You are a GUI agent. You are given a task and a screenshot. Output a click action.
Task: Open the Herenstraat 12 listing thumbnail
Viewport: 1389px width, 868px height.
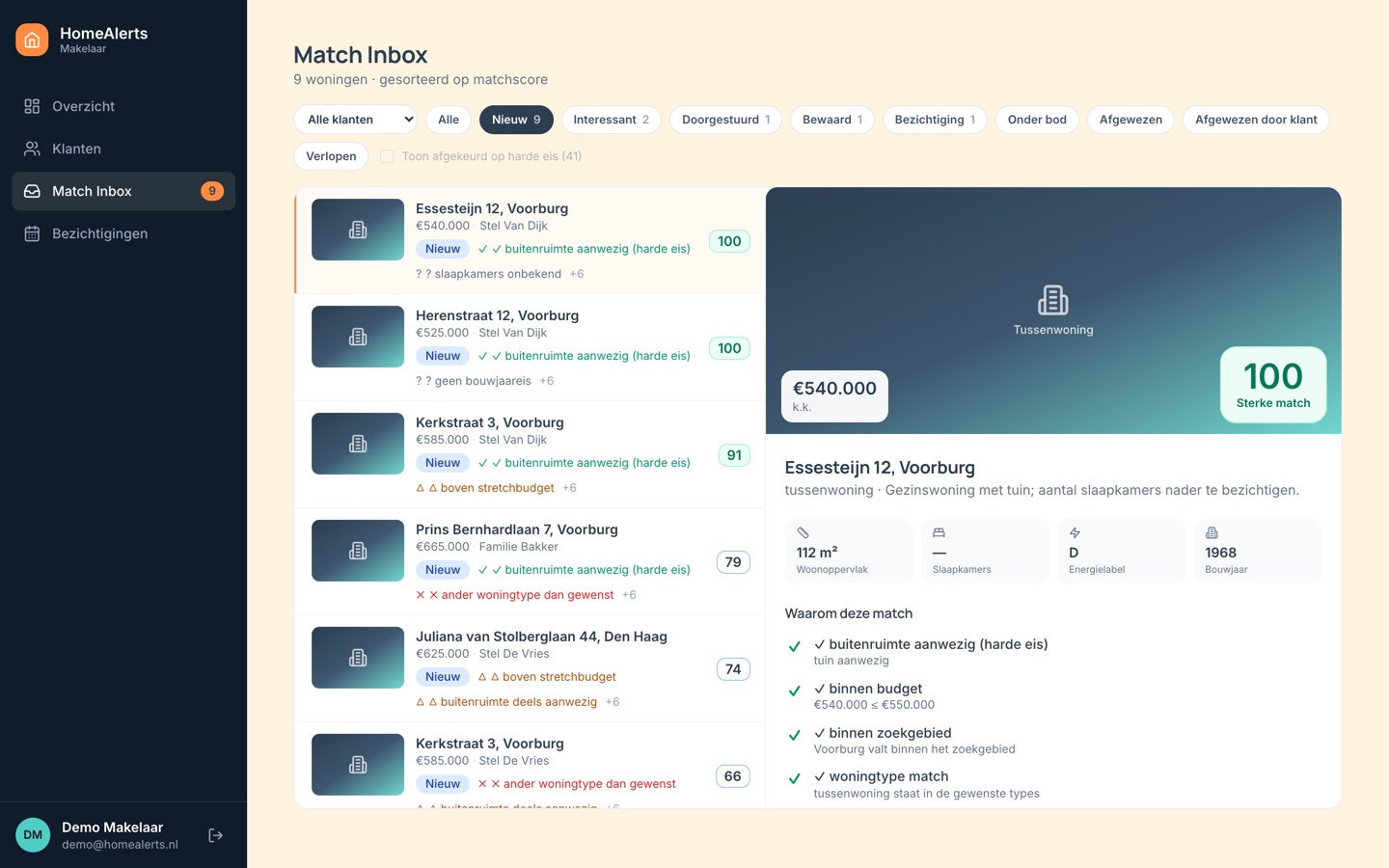[358, 337]
